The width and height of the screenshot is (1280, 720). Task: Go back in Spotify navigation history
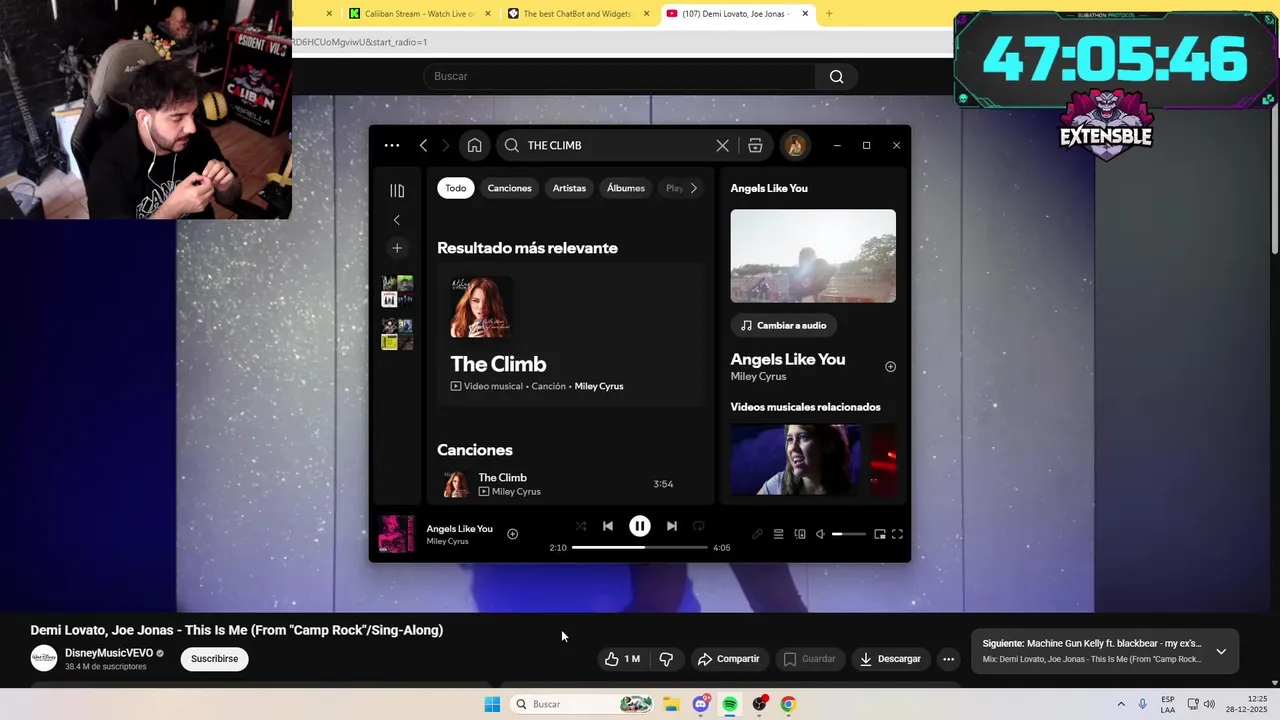pos(423,145)
